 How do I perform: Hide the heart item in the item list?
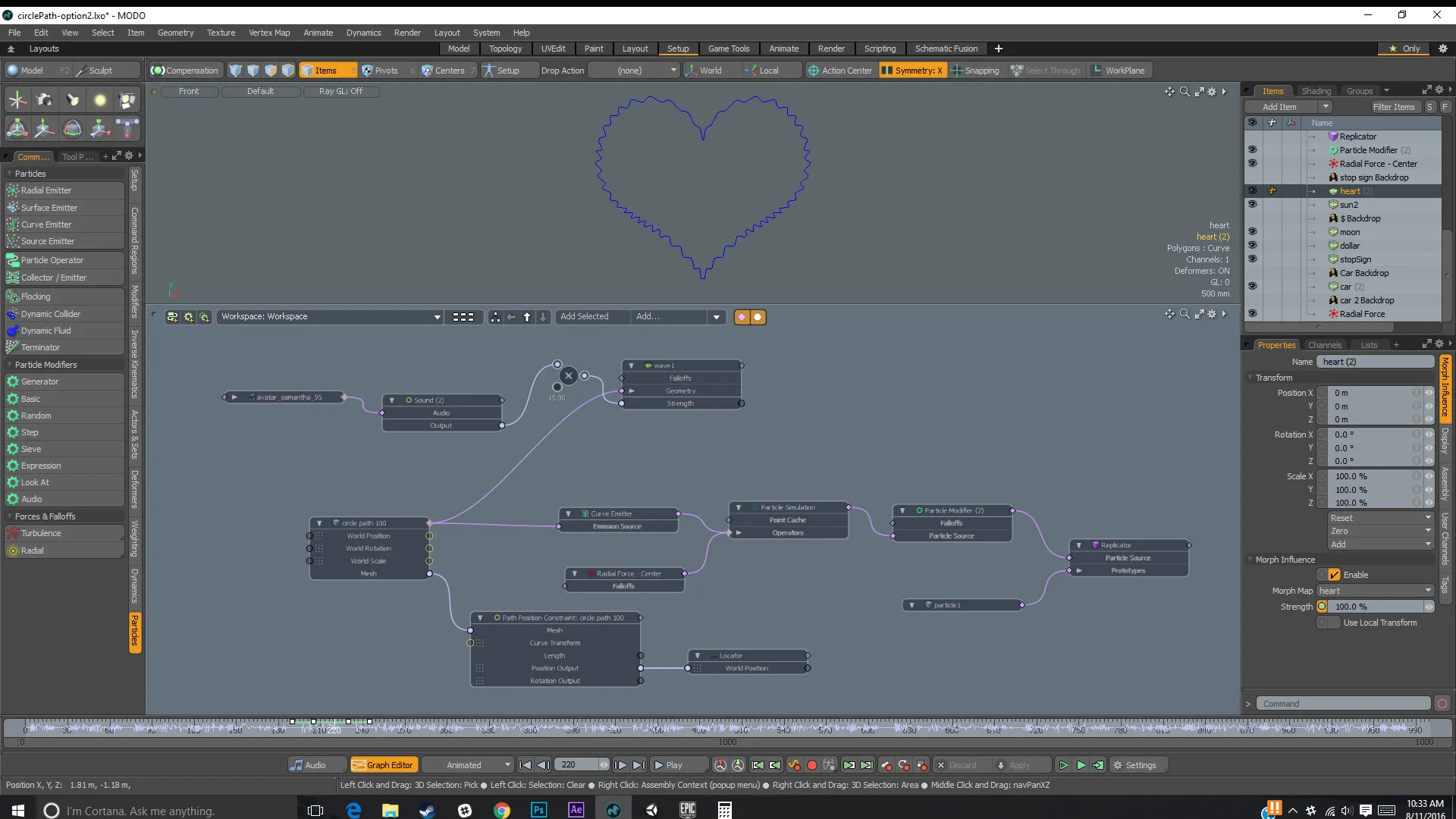click(1254, 190)
